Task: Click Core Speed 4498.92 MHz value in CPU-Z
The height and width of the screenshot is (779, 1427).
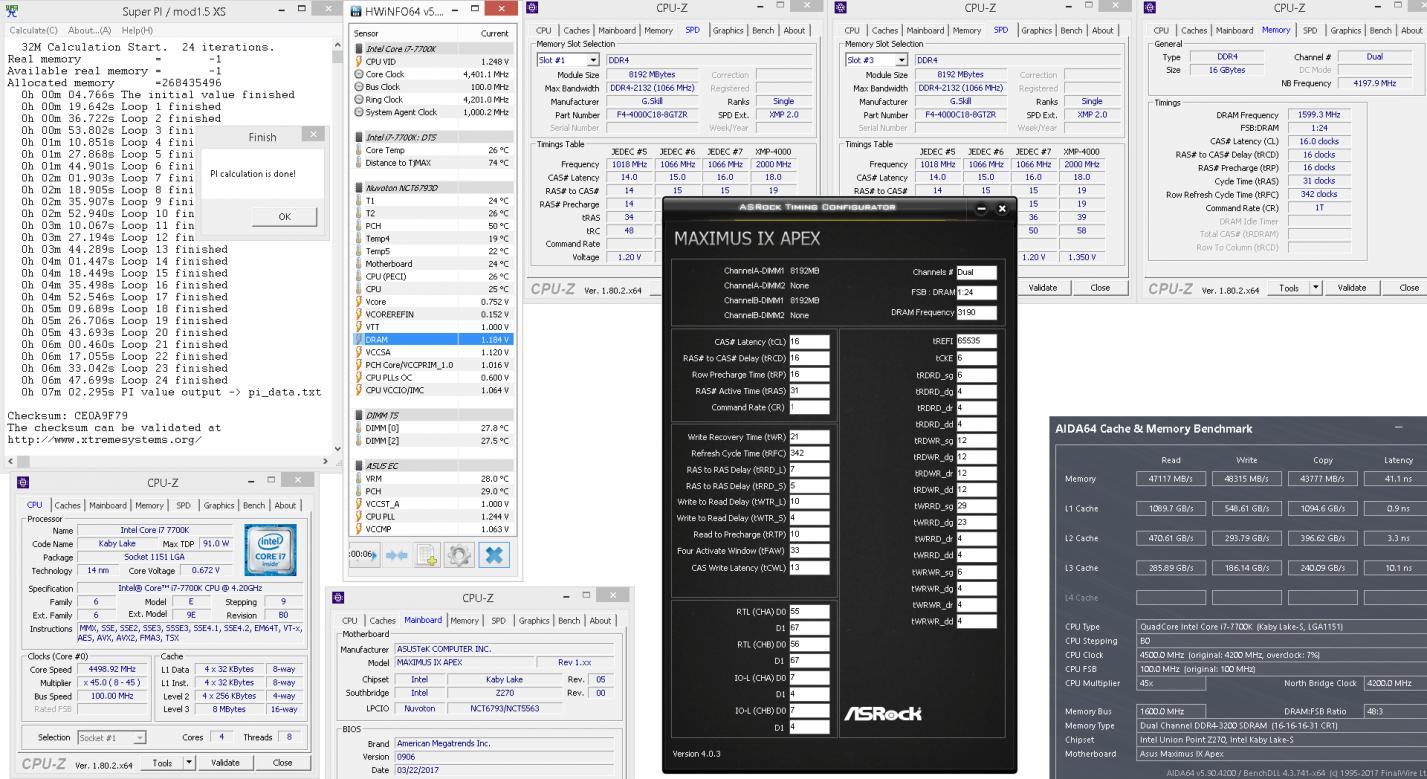Action: tap(111, 669)
